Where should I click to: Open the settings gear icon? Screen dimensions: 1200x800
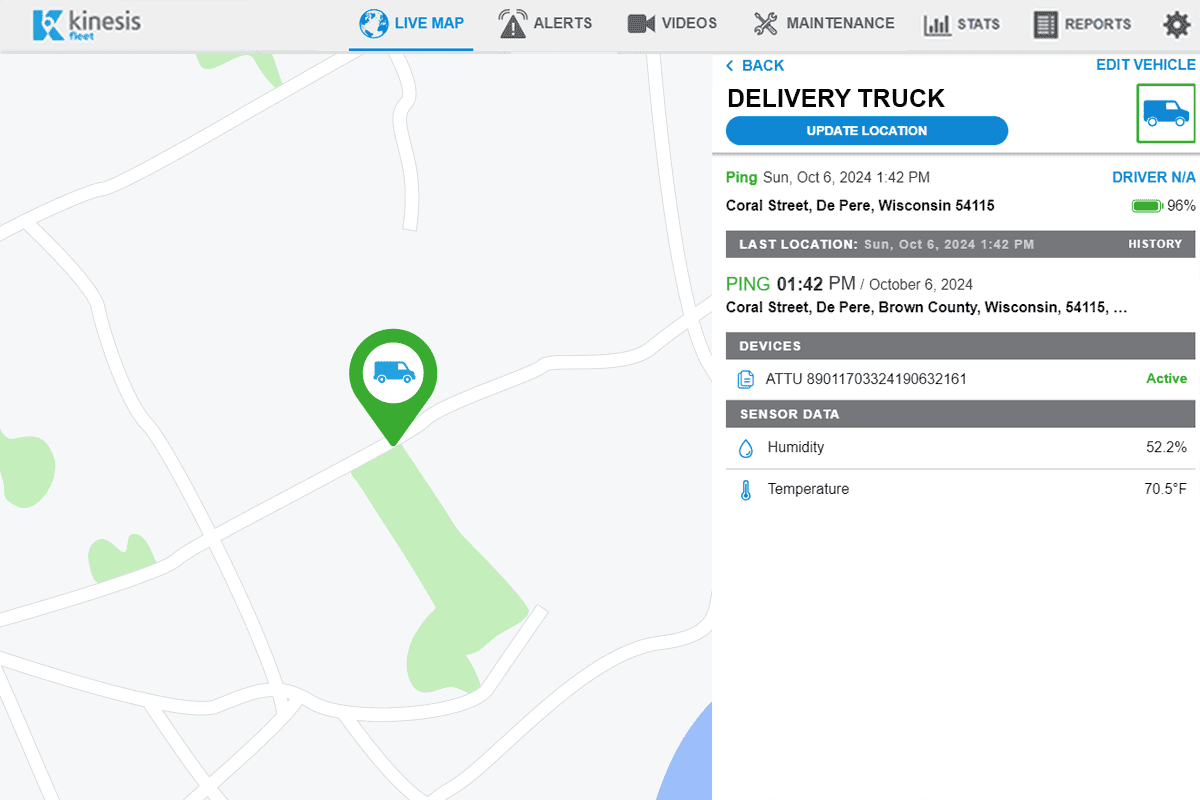tap(1176, 25)
